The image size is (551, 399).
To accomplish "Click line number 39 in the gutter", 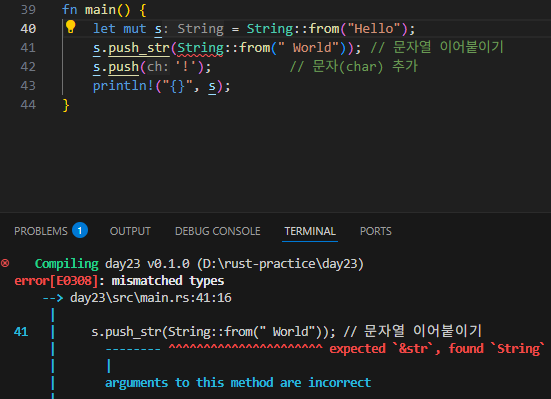I will 28,10.
